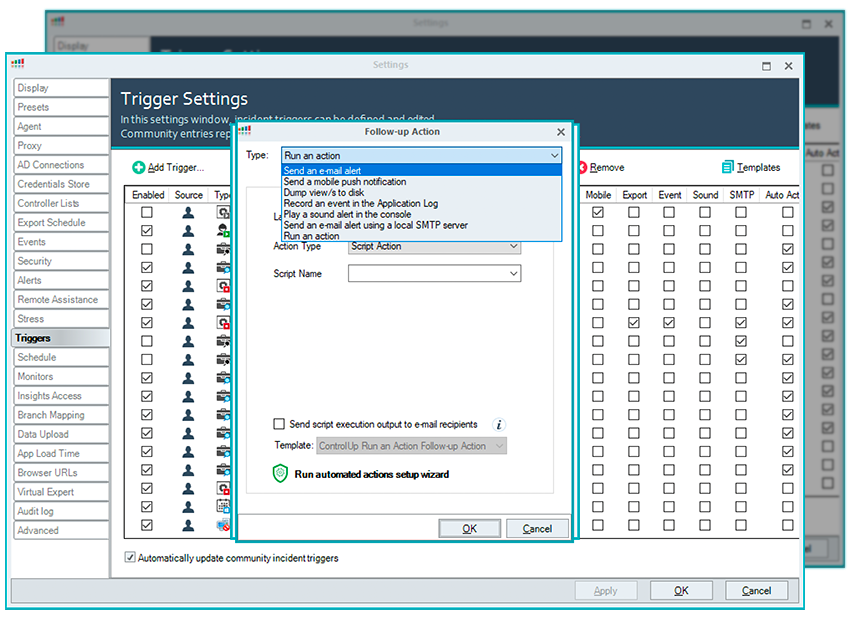Close the Follow-up Action dialog
The image size is (850, 620).
(x=561, y=132)
